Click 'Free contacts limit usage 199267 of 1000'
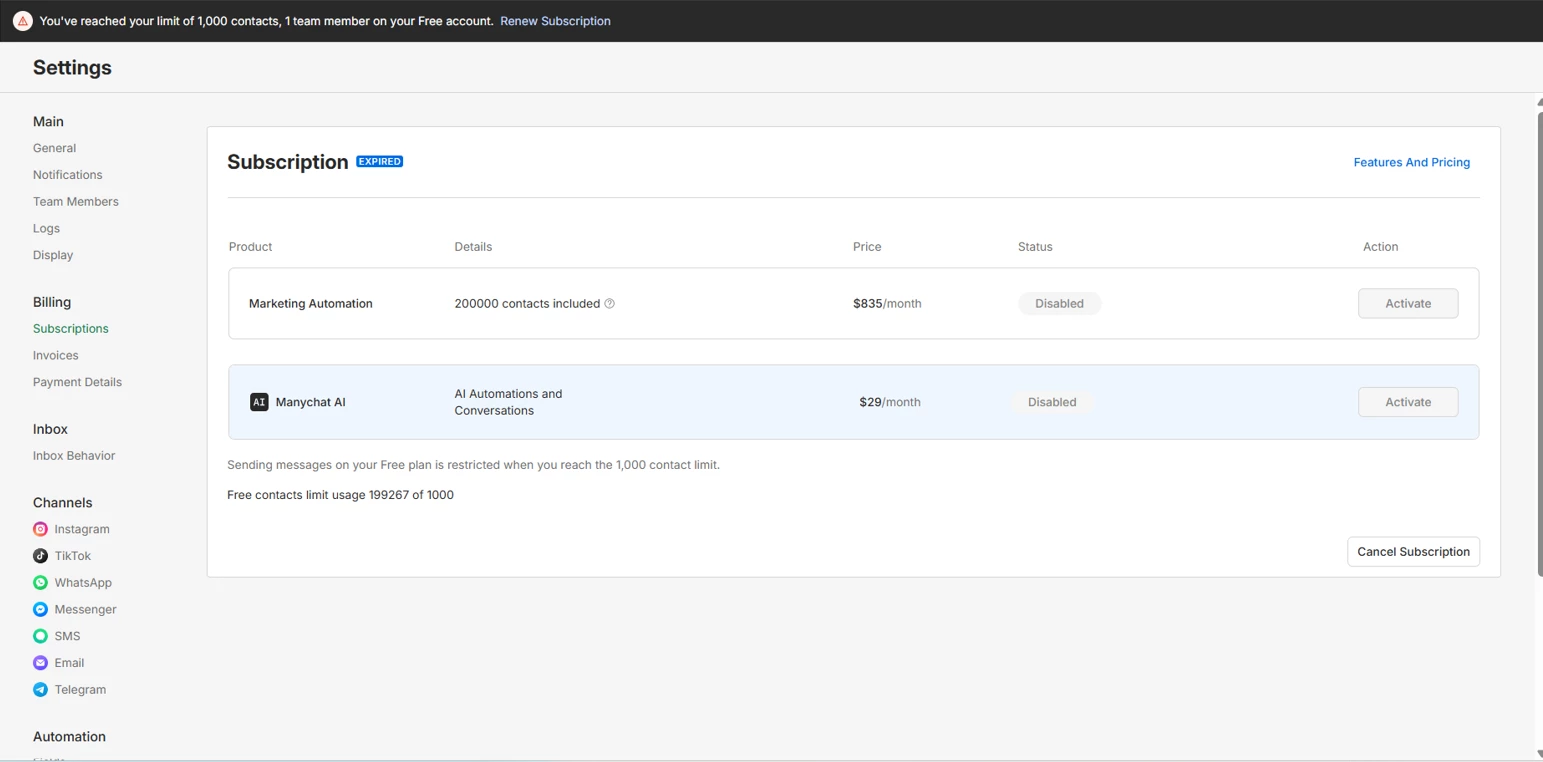1543x762 pixels. (x=340, y=495)
